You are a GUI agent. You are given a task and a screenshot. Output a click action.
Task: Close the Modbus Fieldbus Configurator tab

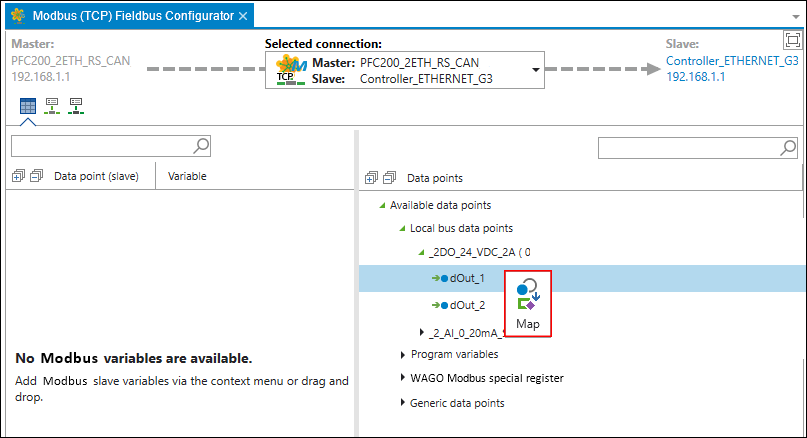(x=243, y=16)
